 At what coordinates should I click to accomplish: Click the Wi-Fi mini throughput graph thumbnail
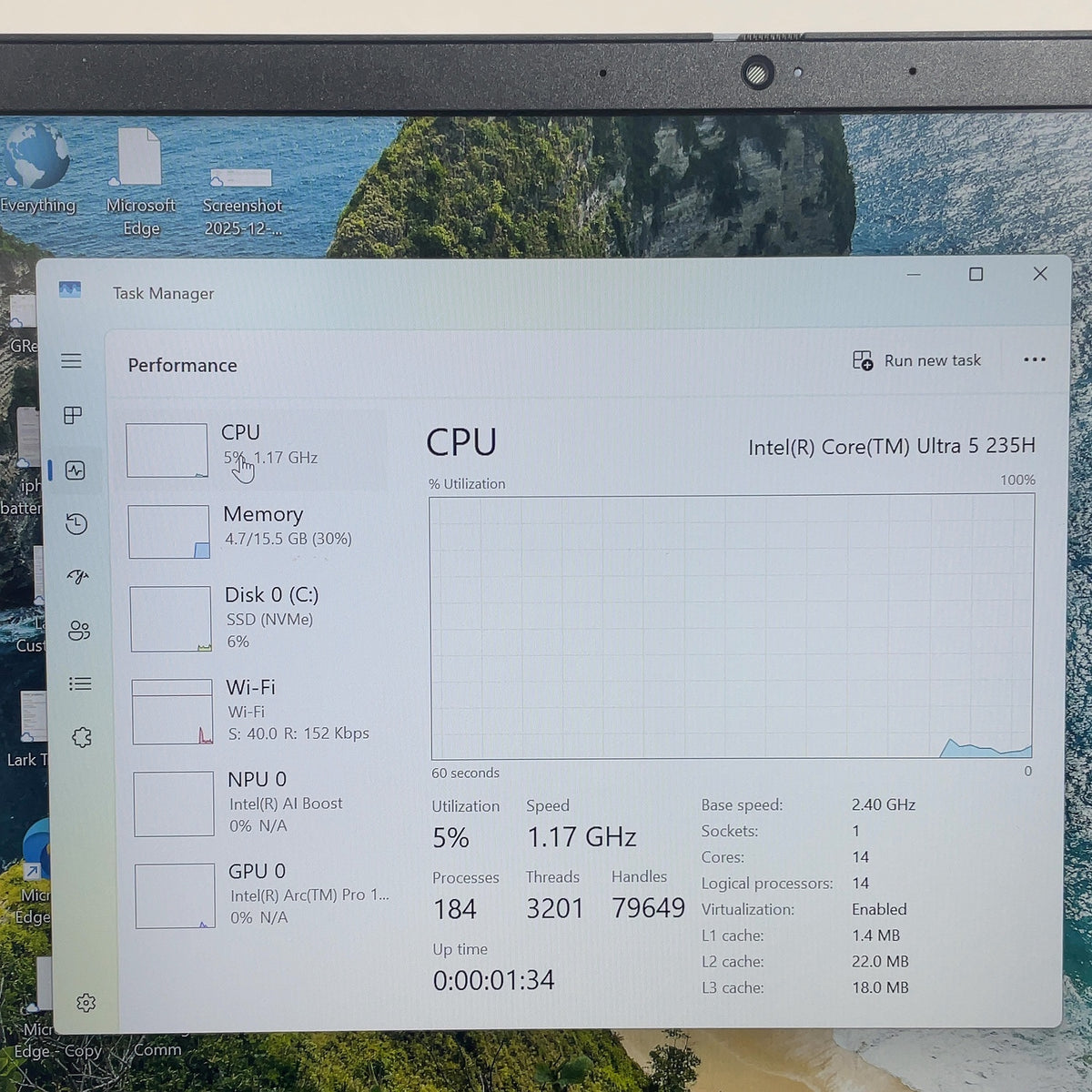tap(172, 712)
